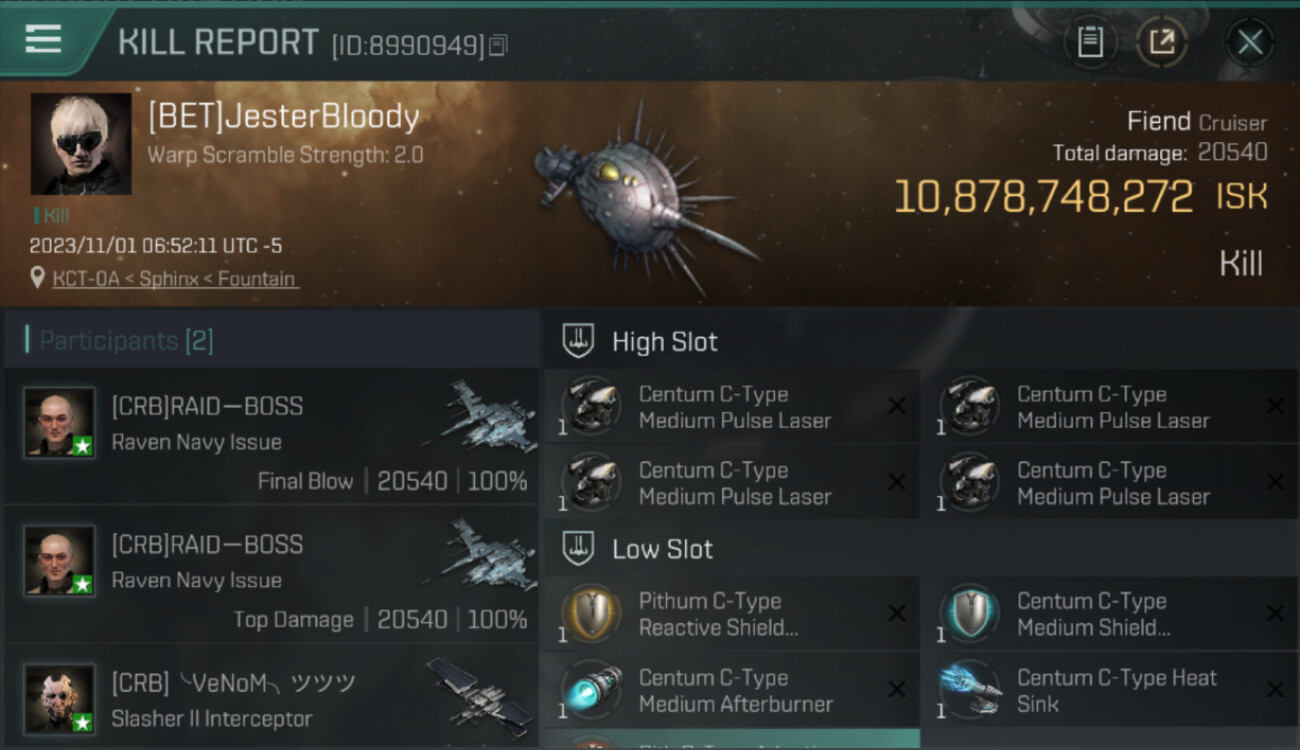The image size is (1300, 750).
Task: Copy the kill report ID
Action: click(x=498, y=45)
